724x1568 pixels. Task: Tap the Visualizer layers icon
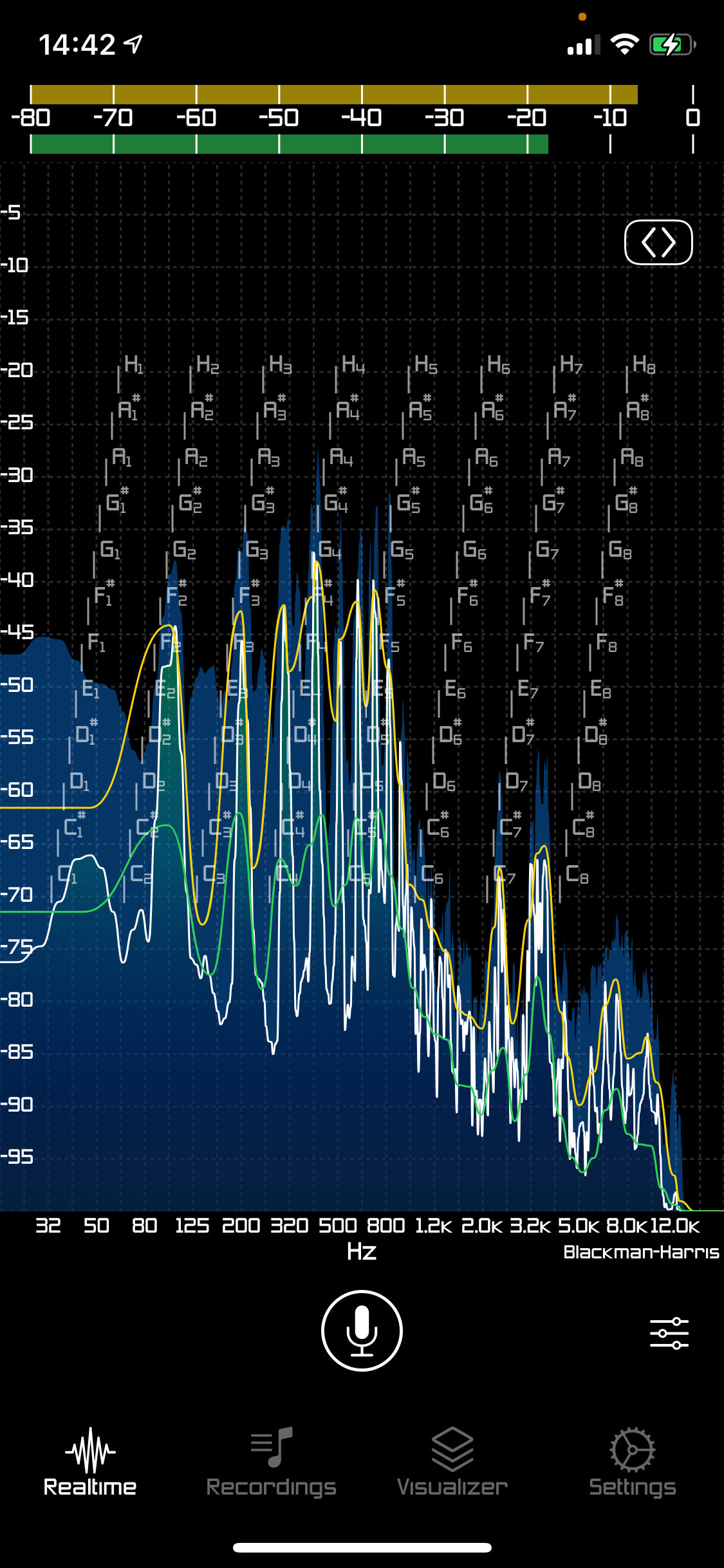pos(452,1448)
